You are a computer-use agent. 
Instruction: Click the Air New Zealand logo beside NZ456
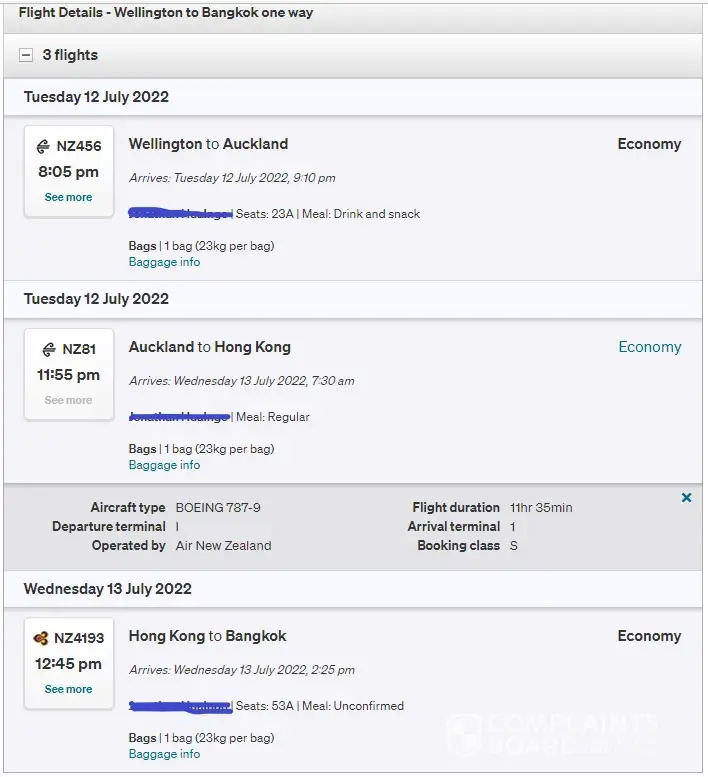point(44,146)
